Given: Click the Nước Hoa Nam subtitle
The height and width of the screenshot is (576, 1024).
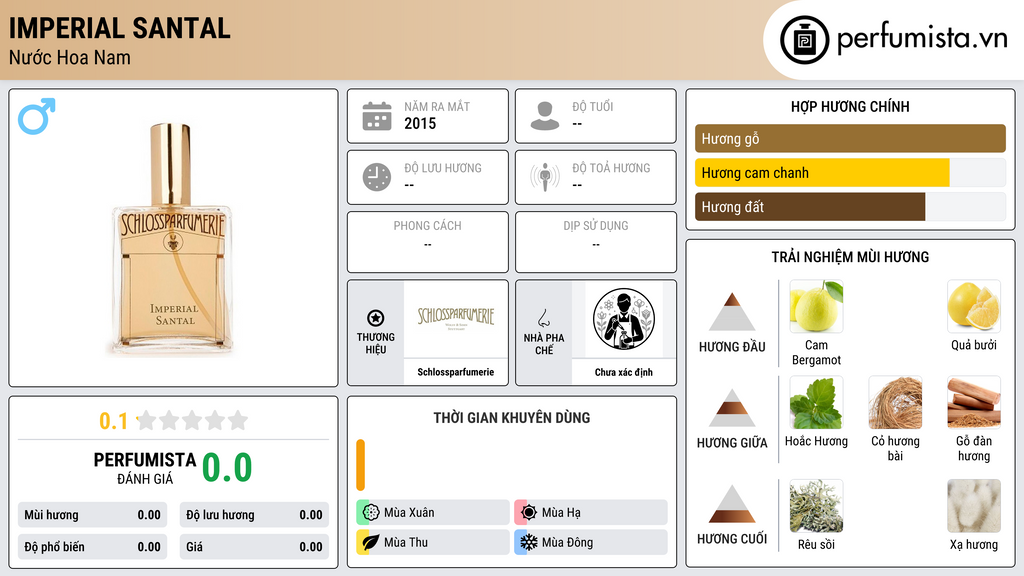Looking at the screenshot, I should click(x=69, y=57).
